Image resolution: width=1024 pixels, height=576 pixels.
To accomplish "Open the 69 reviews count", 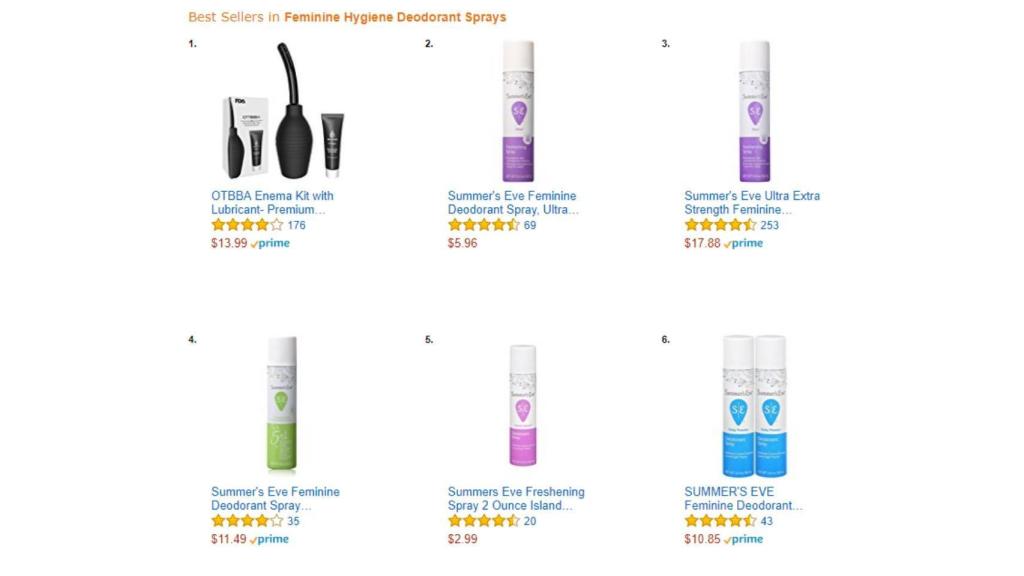I will point(530,225).
